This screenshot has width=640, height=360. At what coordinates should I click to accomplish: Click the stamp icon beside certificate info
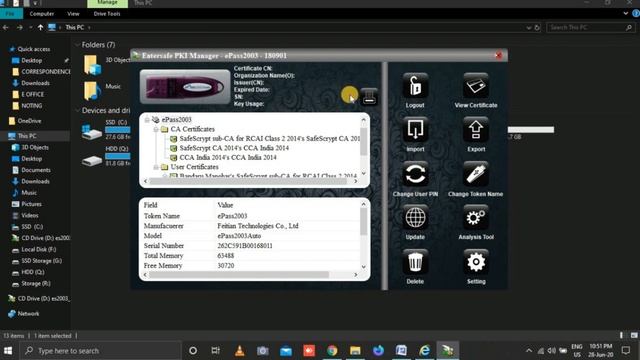click(369, 97)
